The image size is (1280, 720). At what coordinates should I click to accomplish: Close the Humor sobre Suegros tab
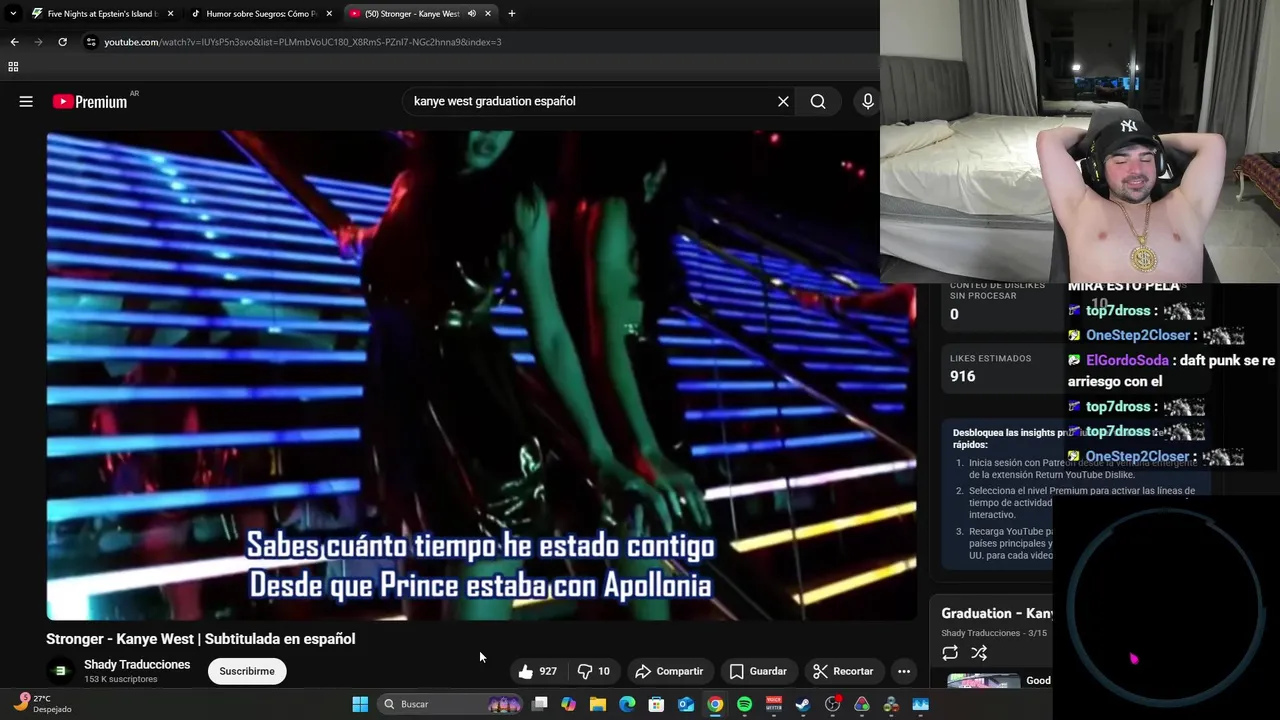(x=329, y=14)
